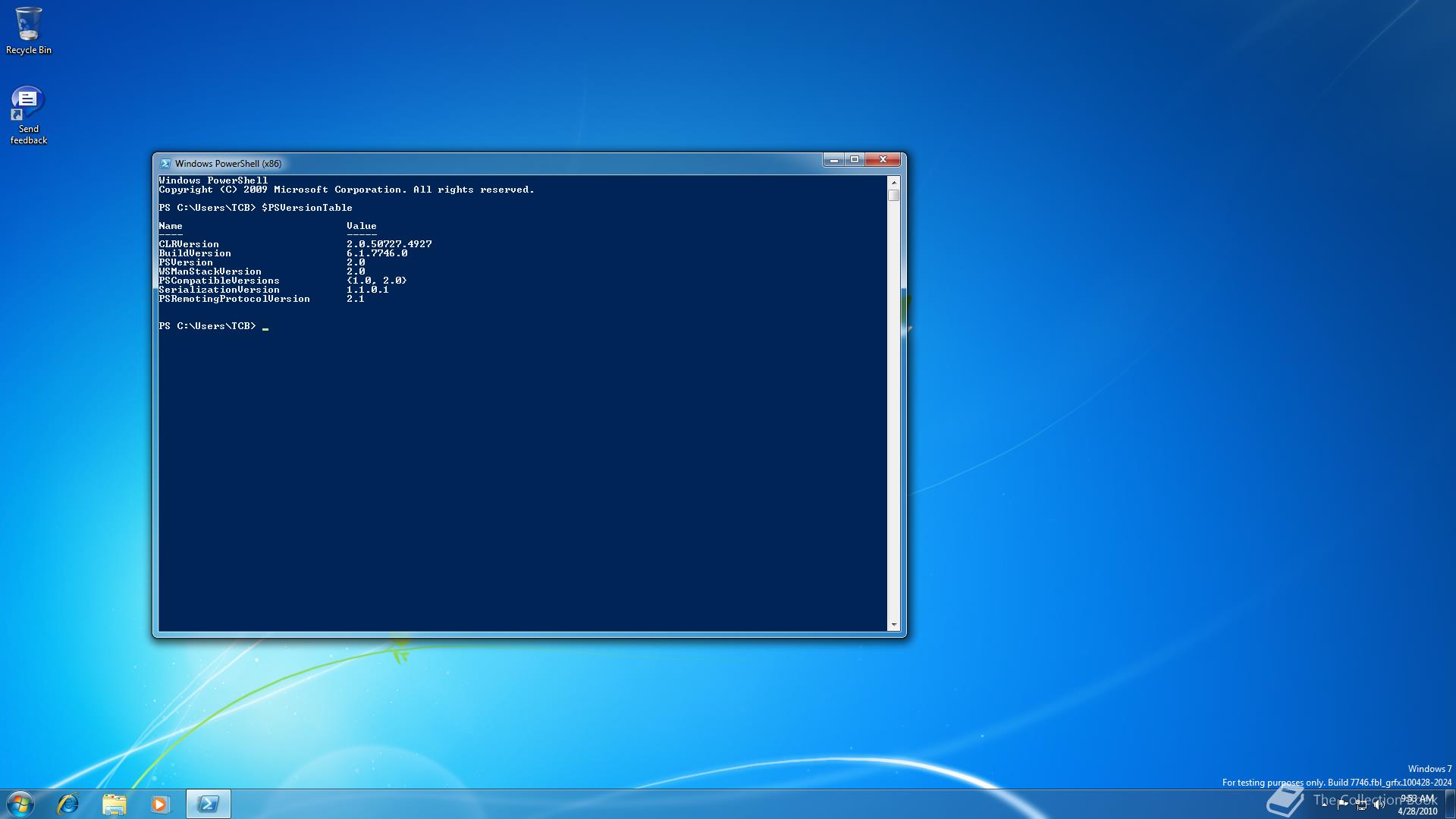
Task: Show hidden tray icons arrow
Action: (1325, 805)
